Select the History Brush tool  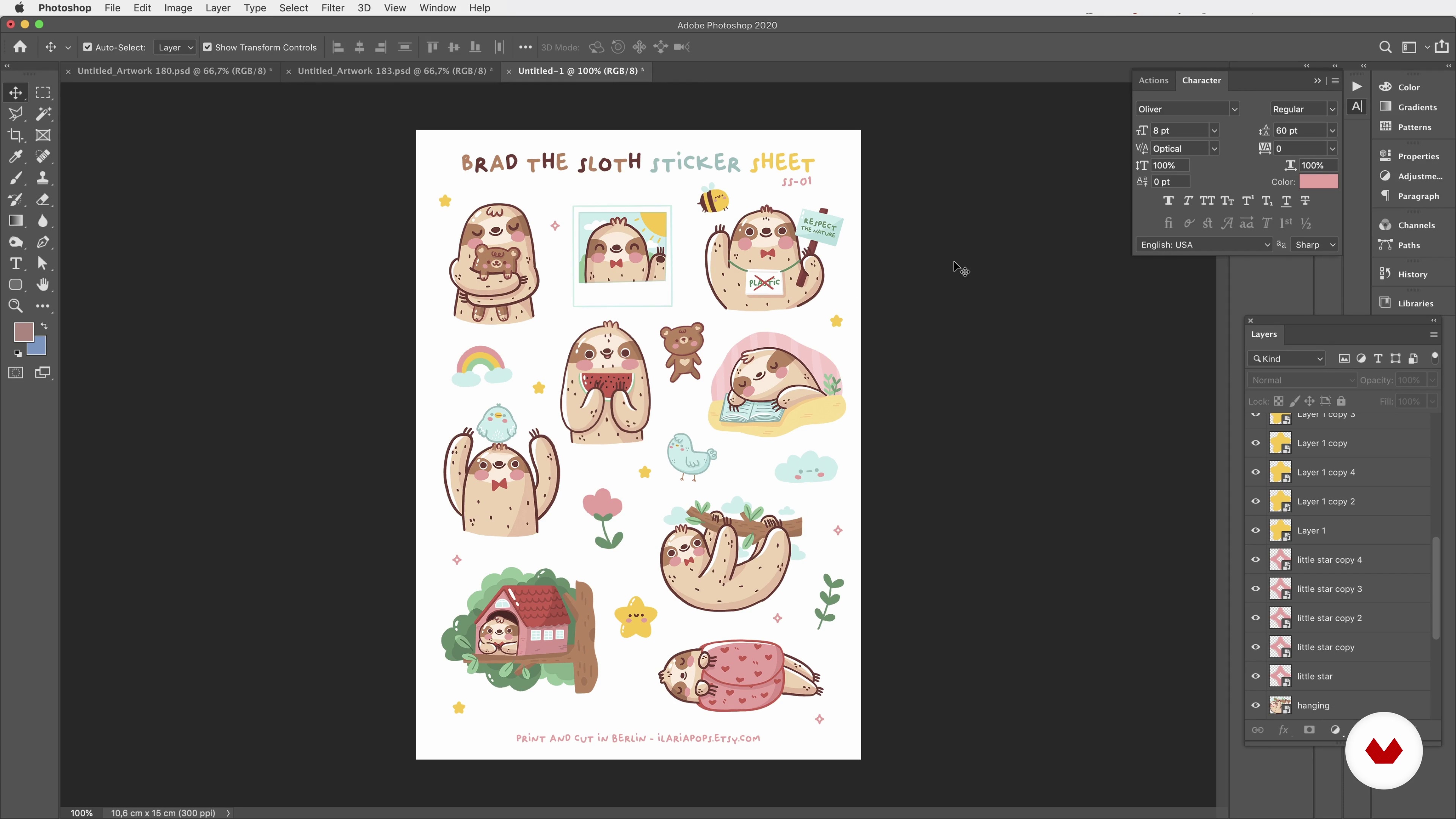coord(16,199)
